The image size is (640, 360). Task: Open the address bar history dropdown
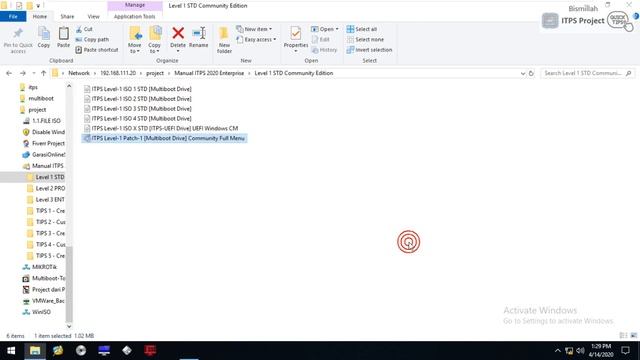pos(523,73)
